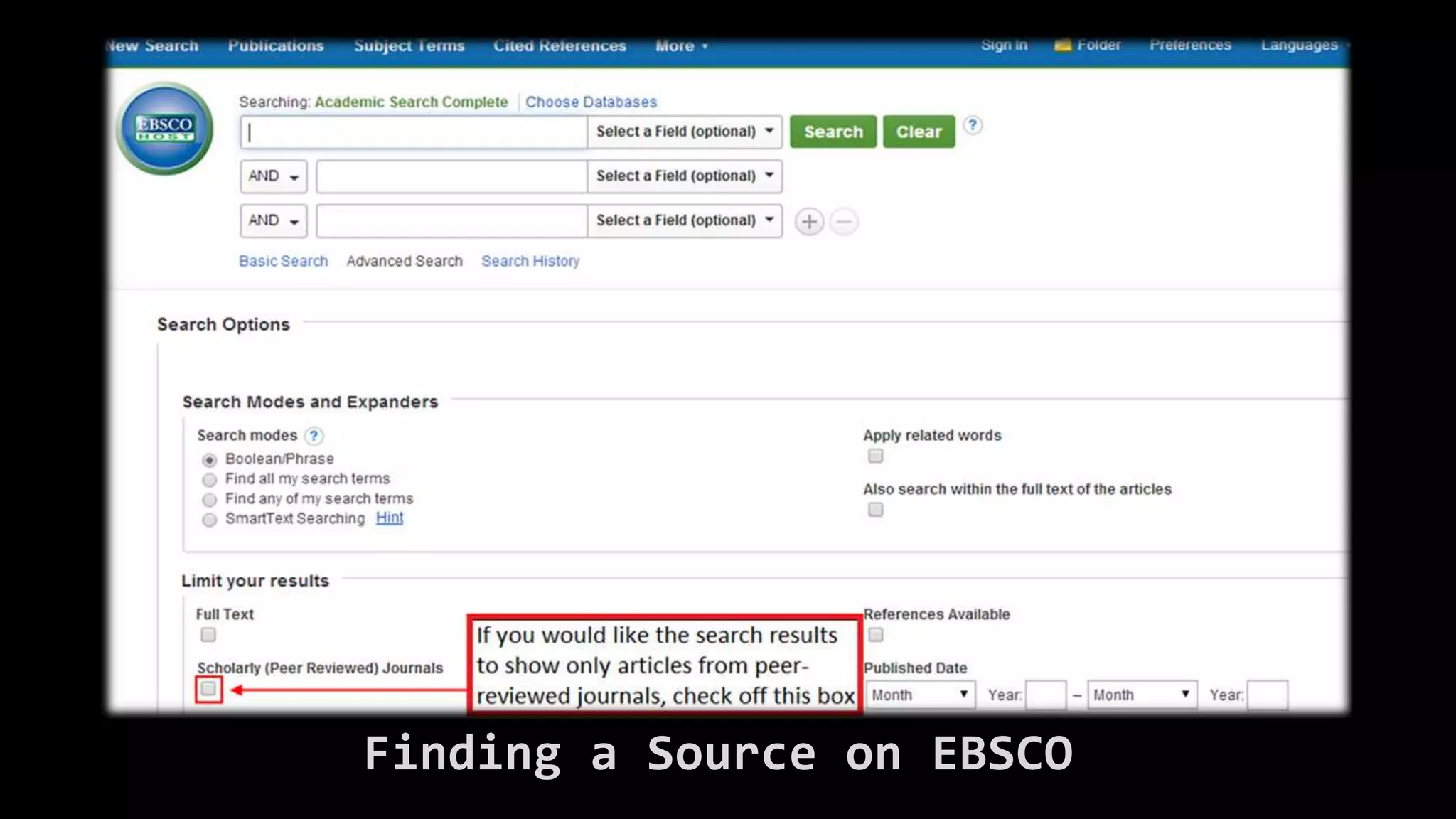Add a search row with plus icon
This screenshot has width=1456, height=819.
809,221
